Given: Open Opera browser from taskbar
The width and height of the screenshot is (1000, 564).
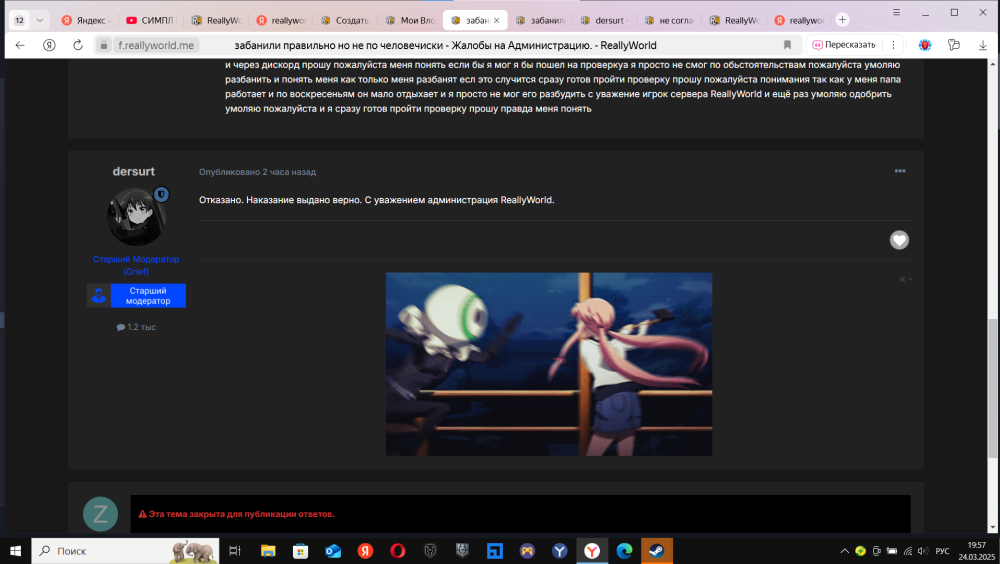Looking at the screenshot, I should [x=398, y=551].
